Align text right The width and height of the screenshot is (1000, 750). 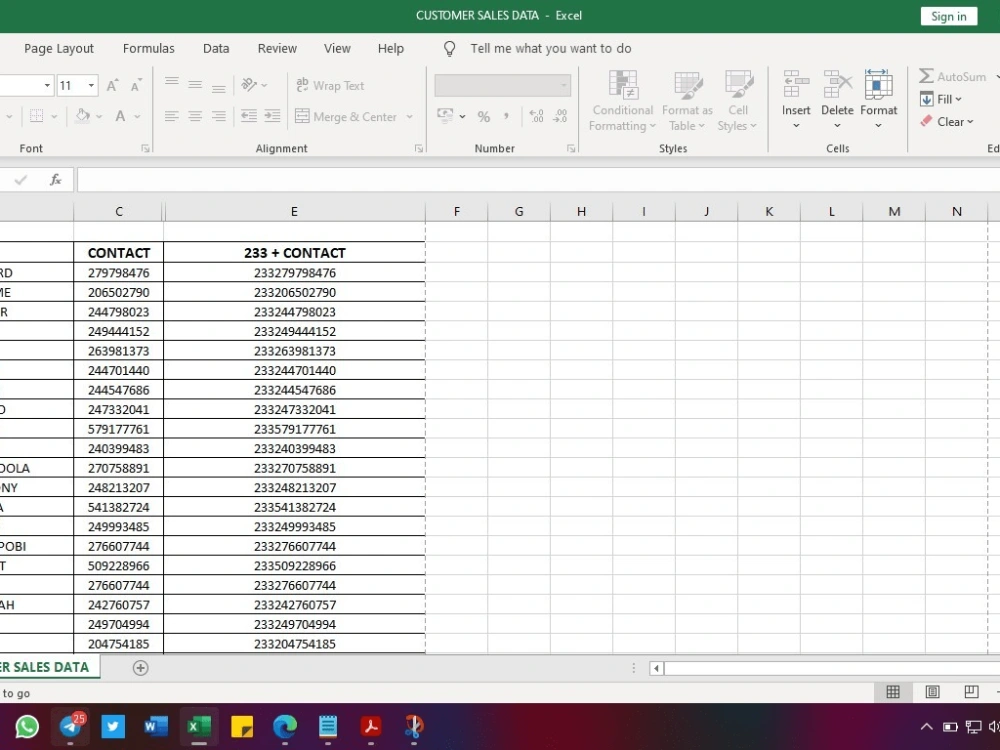coord(219,116)
